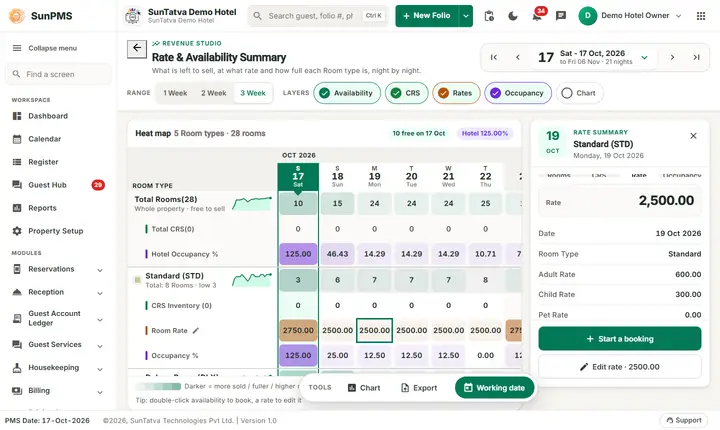Select the 1 Week range
This screenshot has height=430, width=720.
pos(175,93)
